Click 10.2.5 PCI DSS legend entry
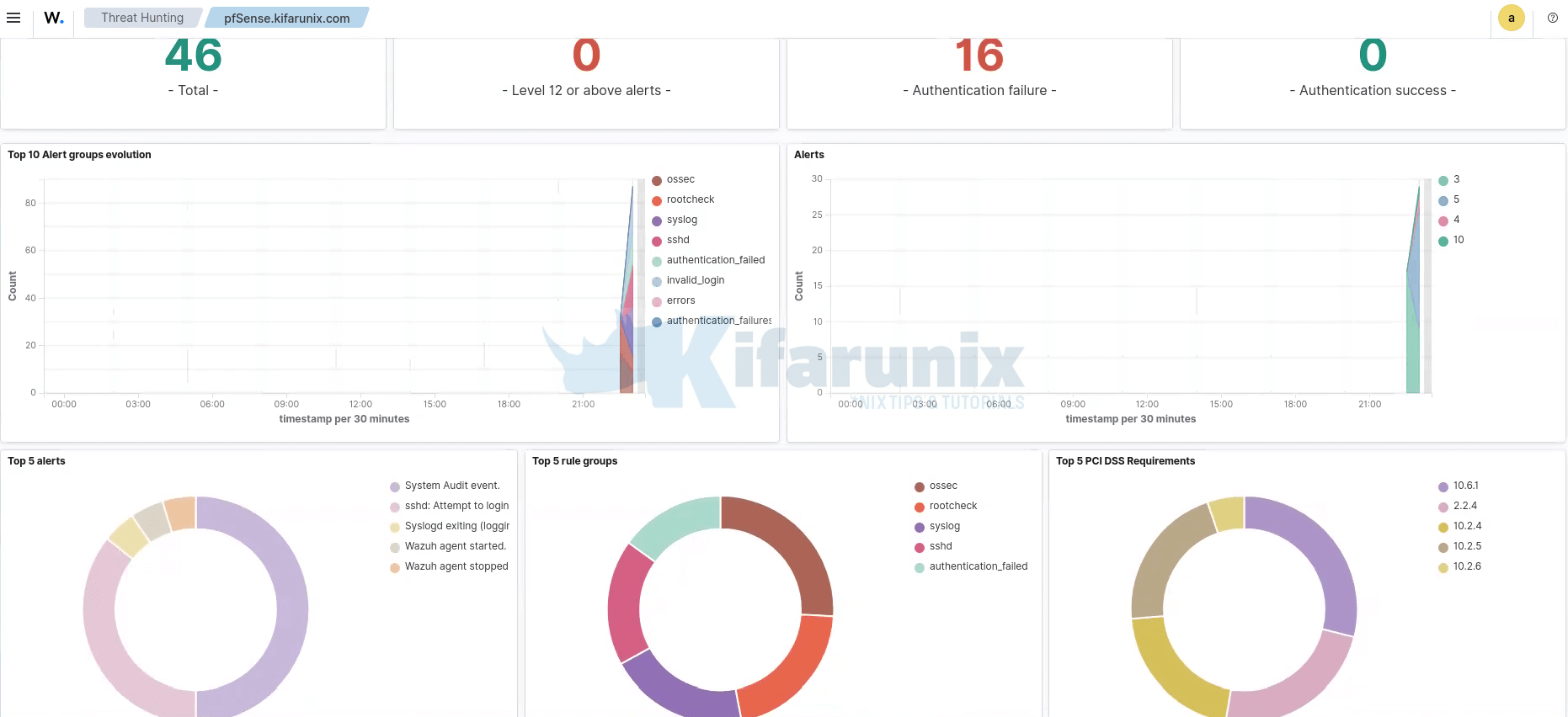This screenshot has height=717, width=1568. point(1466,546)
